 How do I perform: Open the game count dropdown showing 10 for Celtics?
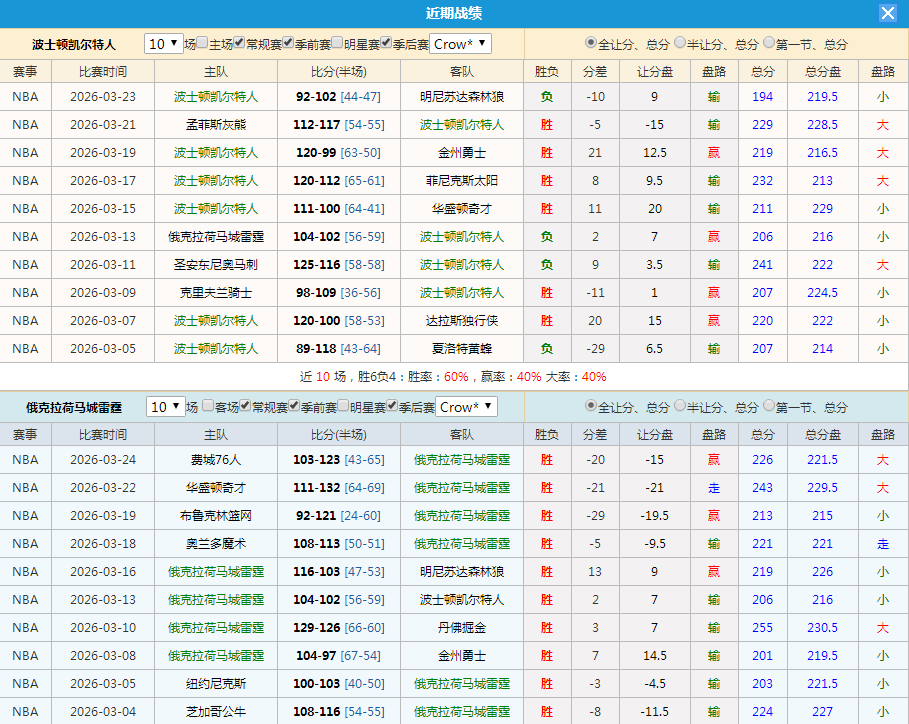tap(163, 44)
